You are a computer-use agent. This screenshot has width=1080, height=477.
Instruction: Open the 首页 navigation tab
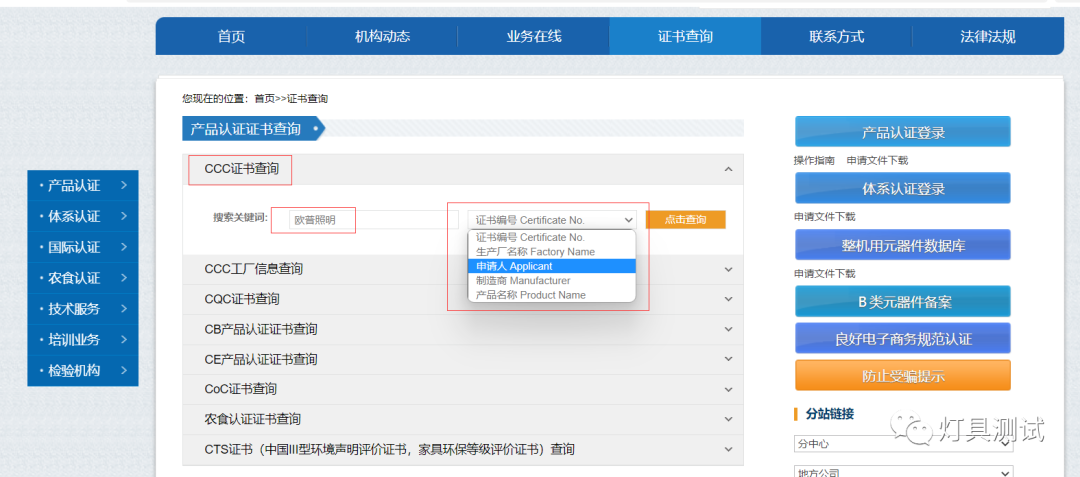pos(231,37)
